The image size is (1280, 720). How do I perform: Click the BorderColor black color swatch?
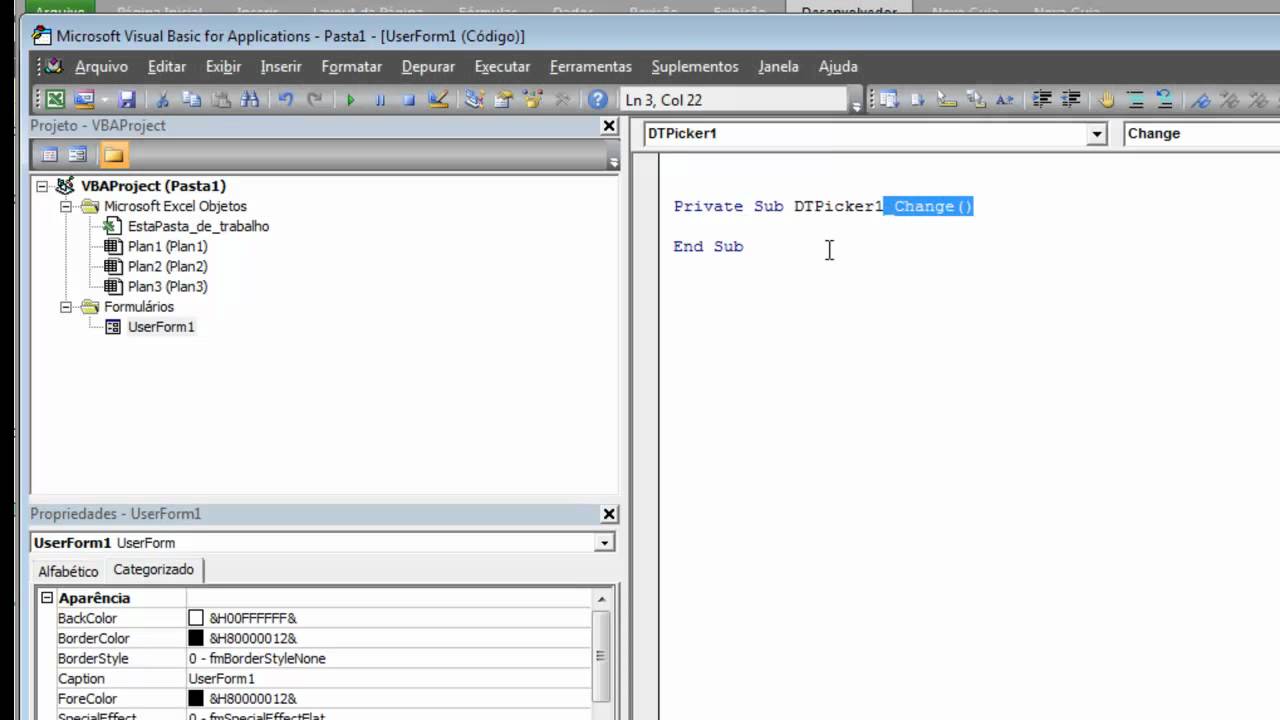(x=196, y=639)
